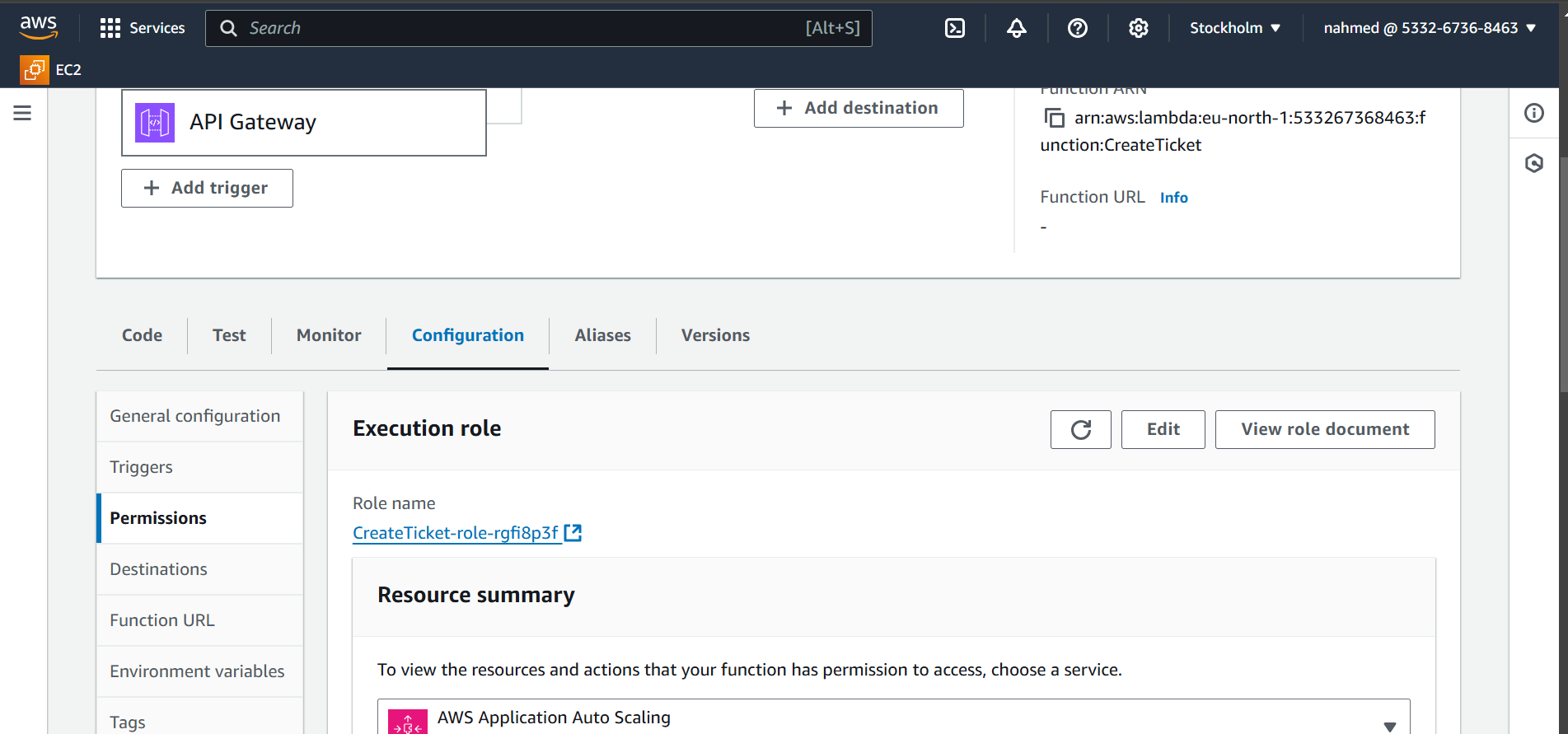Select Permissions in configuration sidebar
Image resolution: width=1568 pixels, height=734 pixels.
point(200,518)
